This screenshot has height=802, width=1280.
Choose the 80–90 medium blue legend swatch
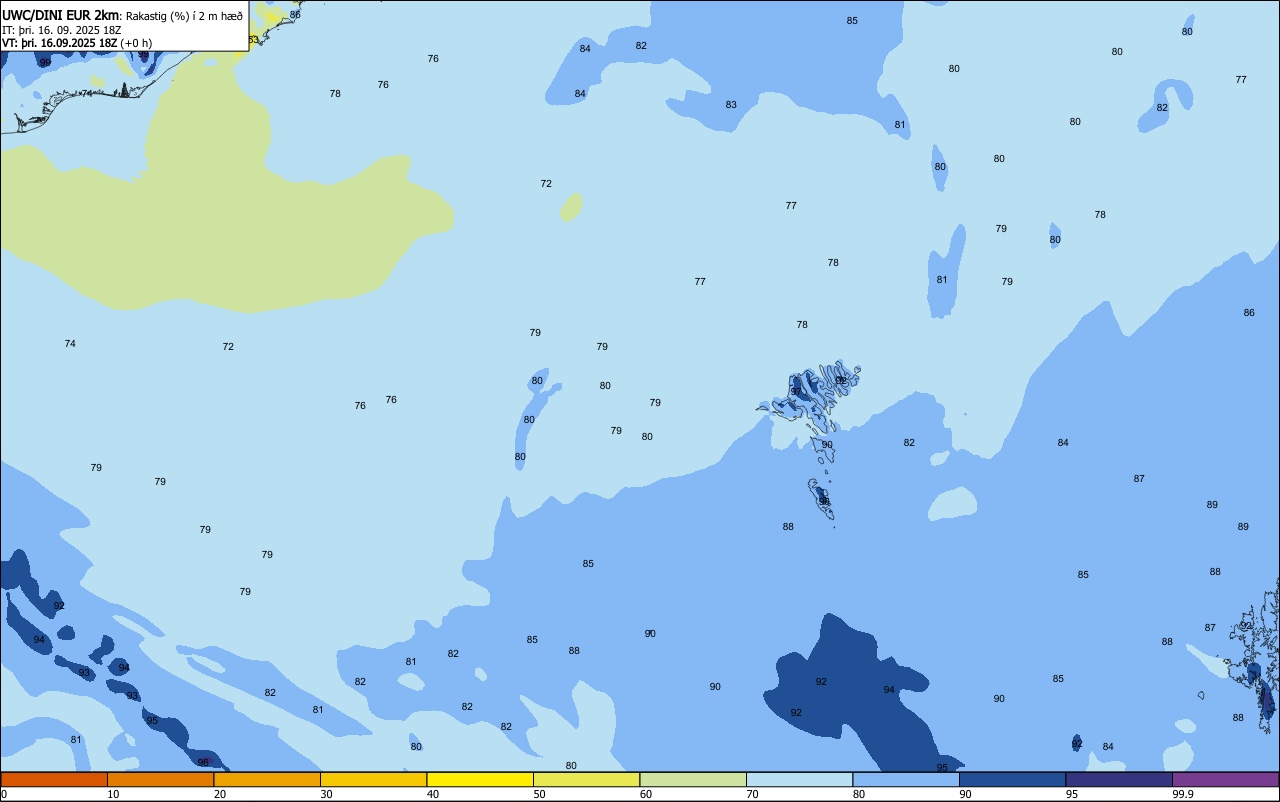pyautogui.click(x=906, y=779)
